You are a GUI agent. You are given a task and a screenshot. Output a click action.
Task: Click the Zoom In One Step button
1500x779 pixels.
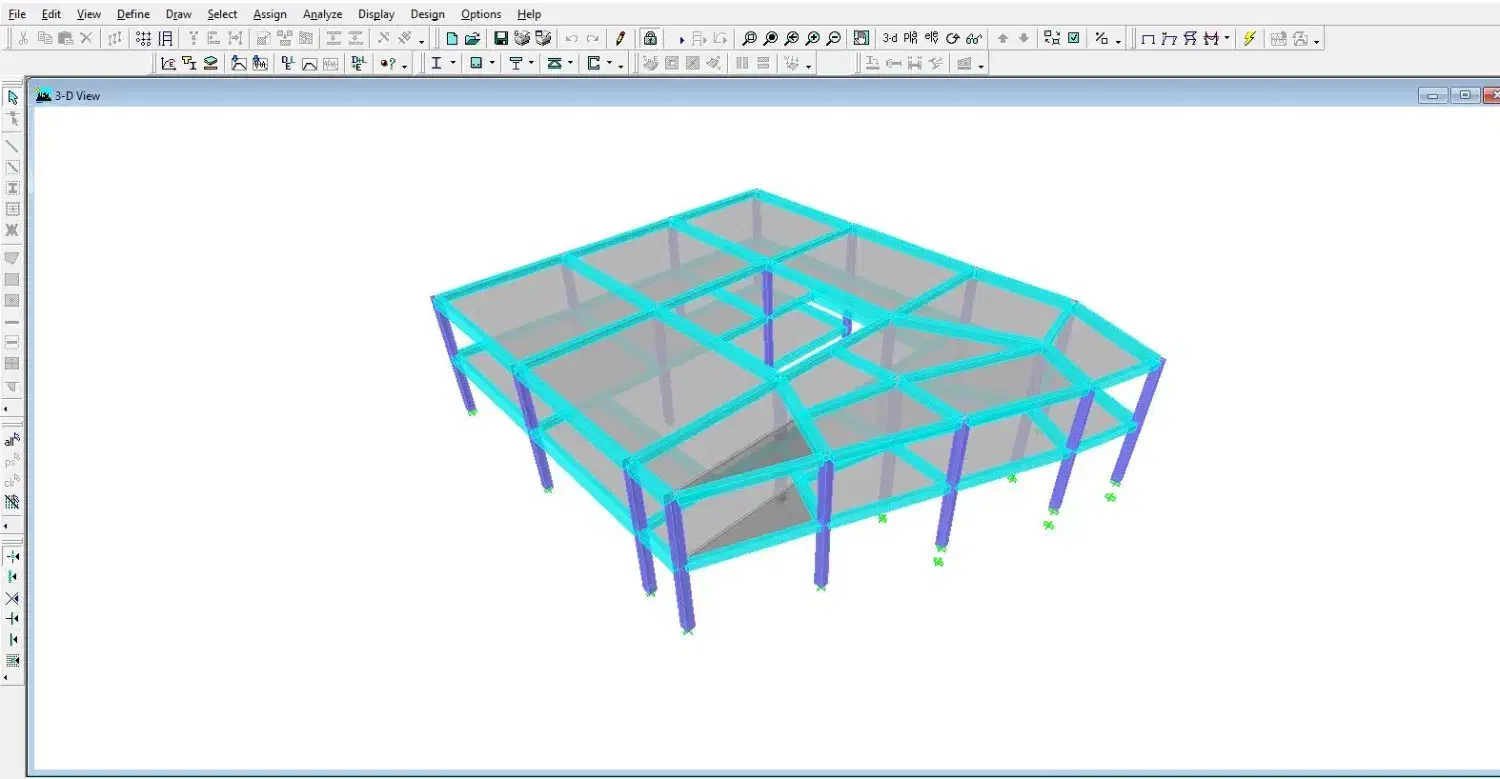(x=813, y=39)
